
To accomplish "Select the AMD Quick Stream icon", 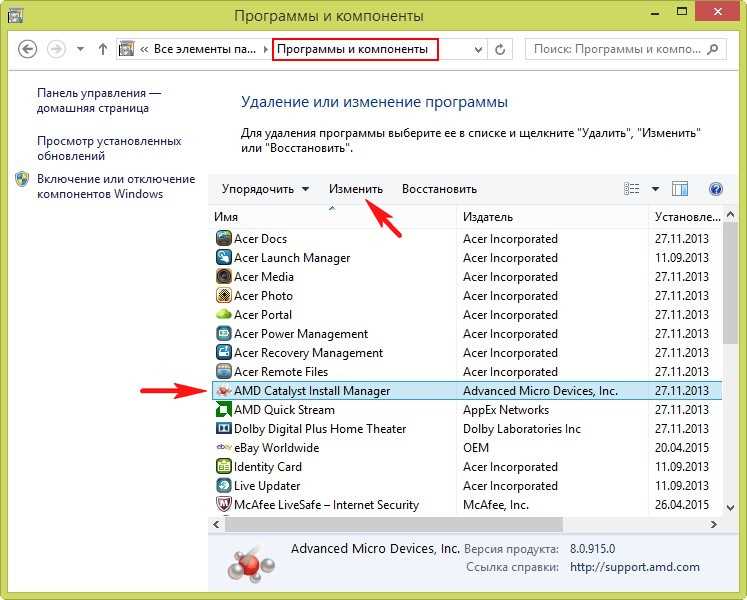I will (223, 409).
